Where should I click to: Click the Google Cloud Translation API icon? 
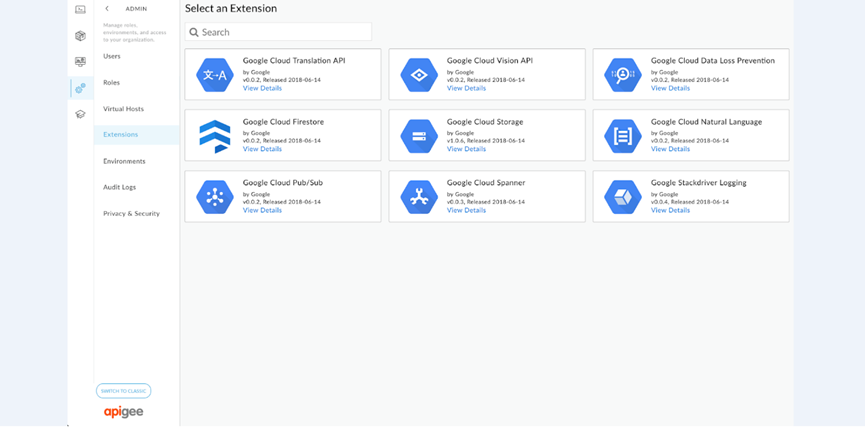click(215, 75)
